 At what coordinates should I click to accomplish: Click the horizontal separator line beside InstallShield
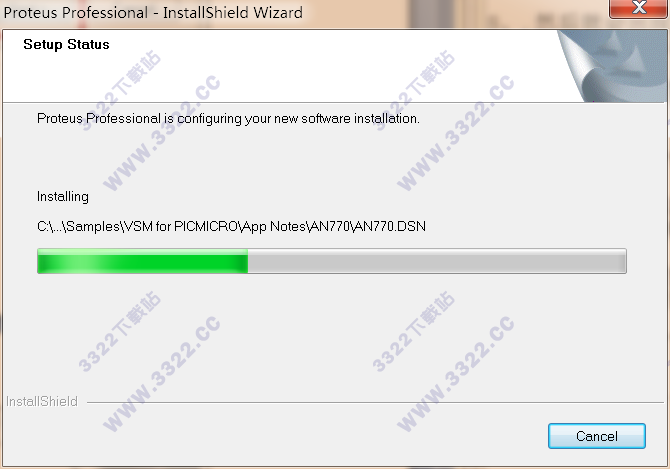coord(375,402)
